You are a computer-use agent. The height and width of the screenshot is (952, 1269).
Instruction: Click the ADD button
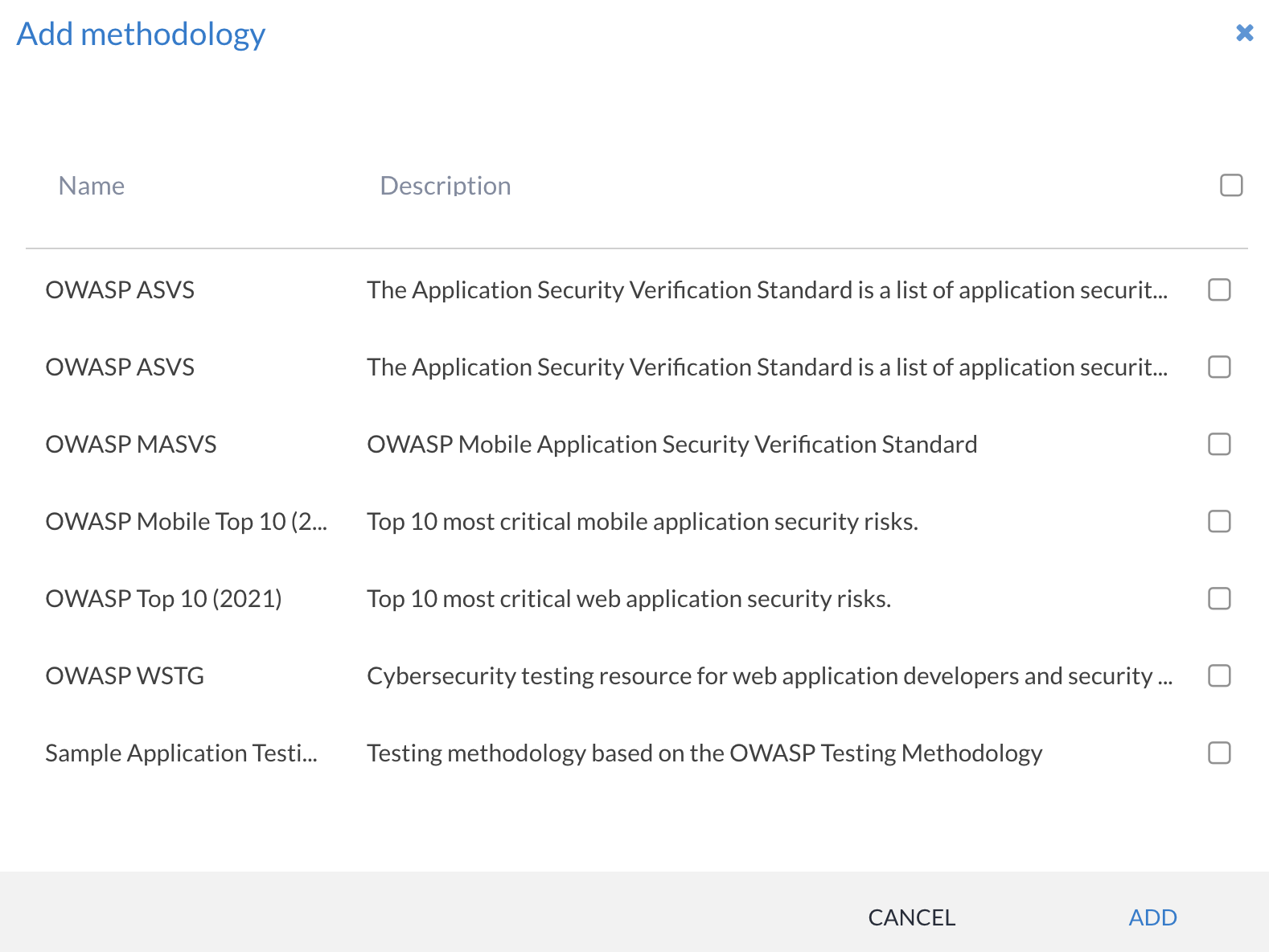[1152, 917]
